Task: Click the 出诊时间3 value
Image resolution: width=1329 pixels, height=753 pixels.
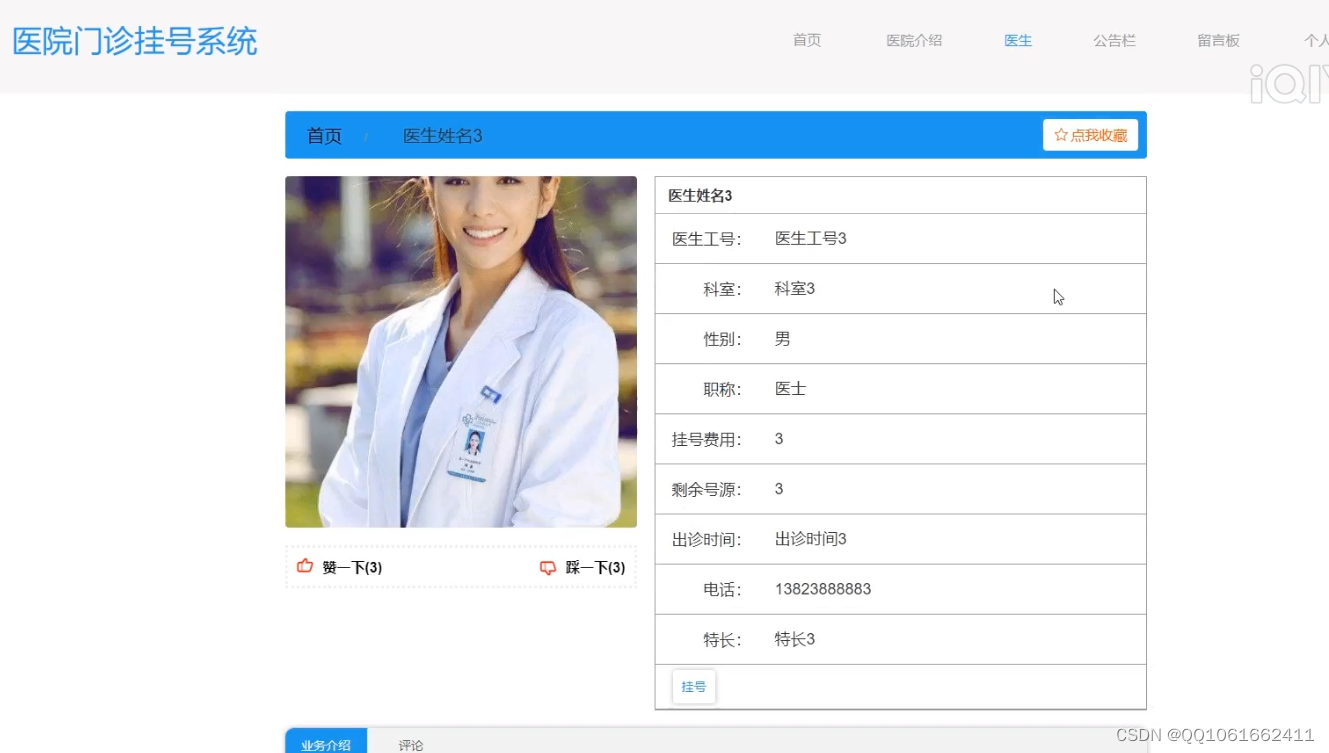Action: point(811,539)
